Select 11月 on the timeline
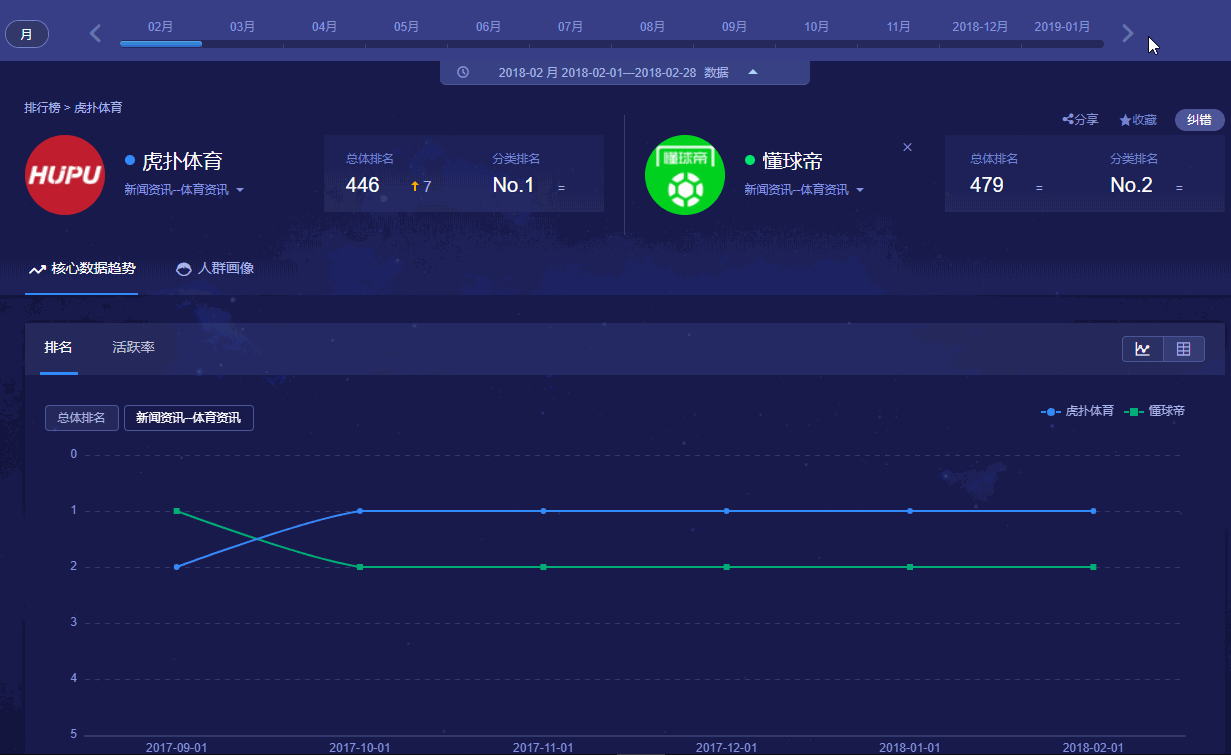 click(898, 27)
